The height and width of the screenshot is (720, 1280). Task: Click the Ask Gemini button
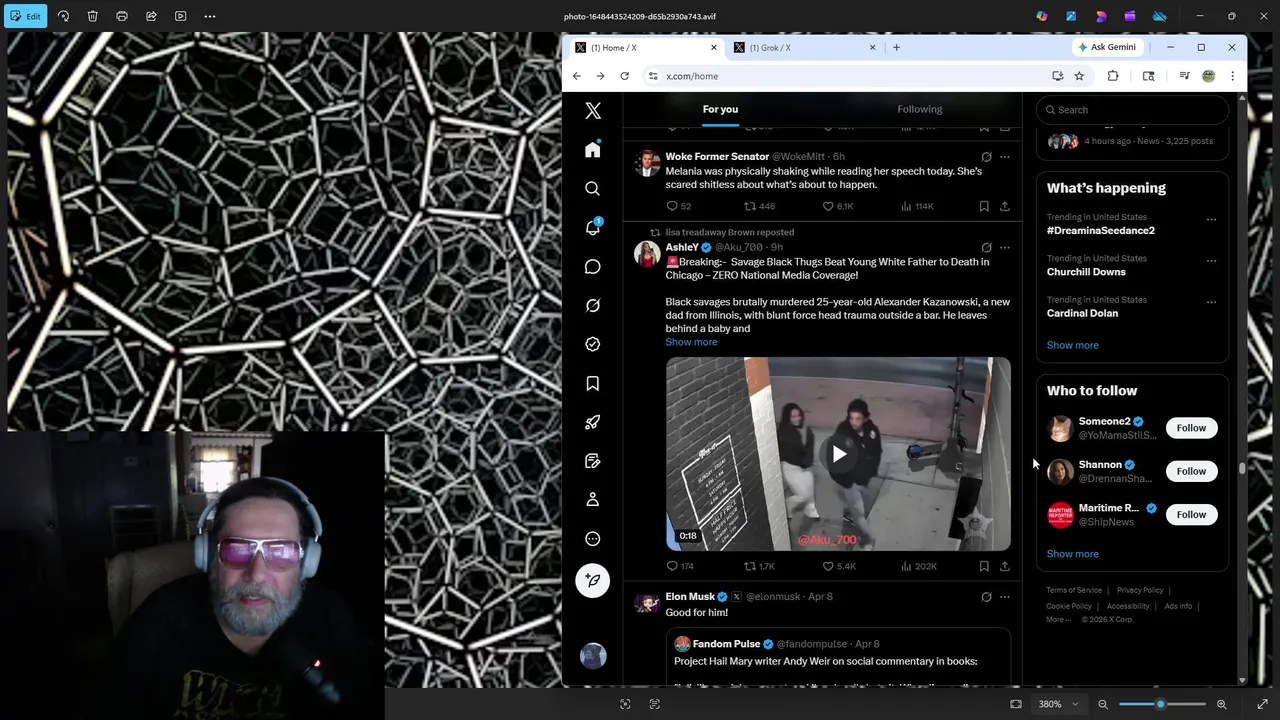1107,47
